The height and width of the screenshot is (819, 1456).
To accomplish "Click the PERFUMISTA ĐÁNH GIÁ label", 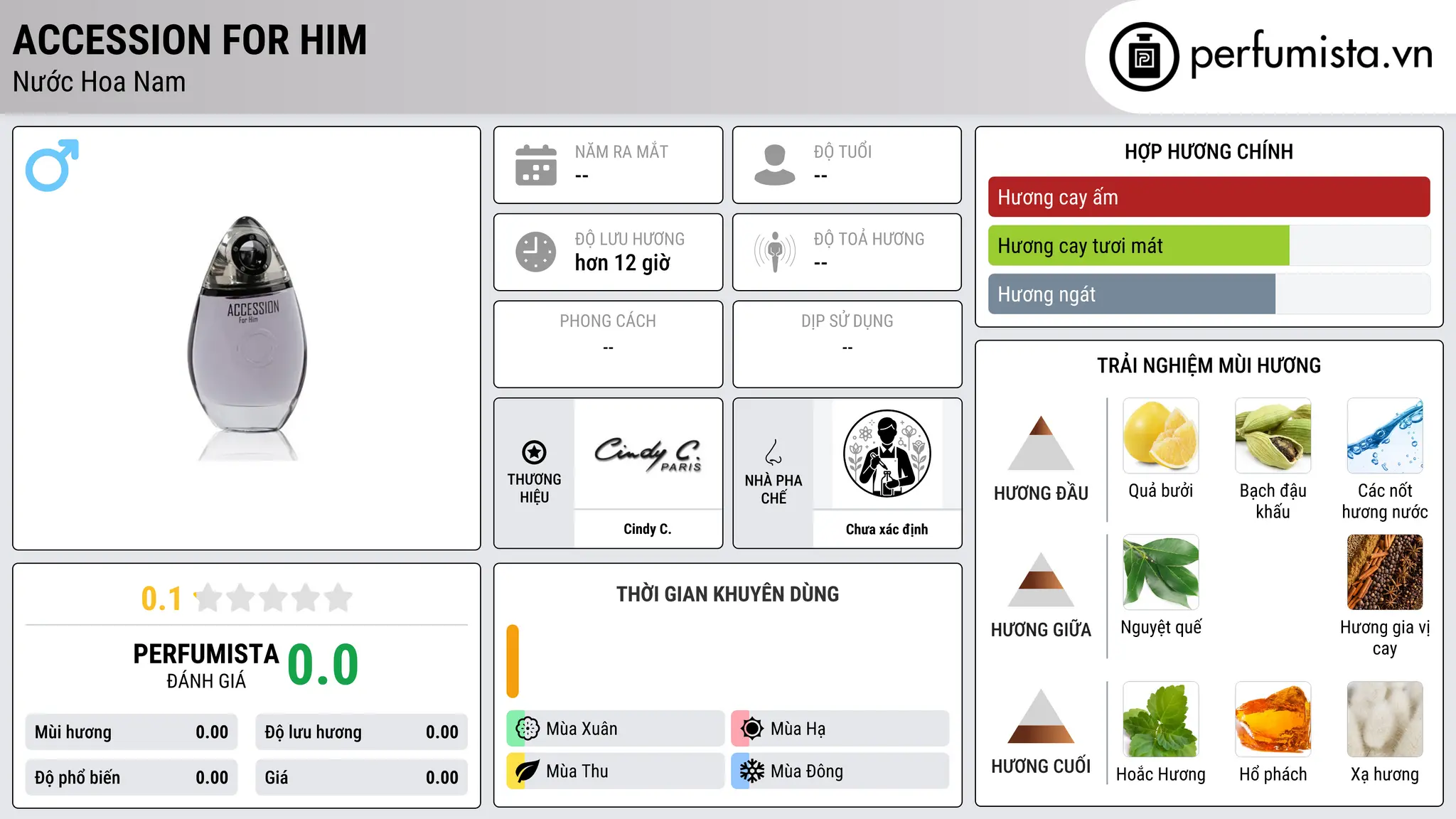I will pos(206,666).
